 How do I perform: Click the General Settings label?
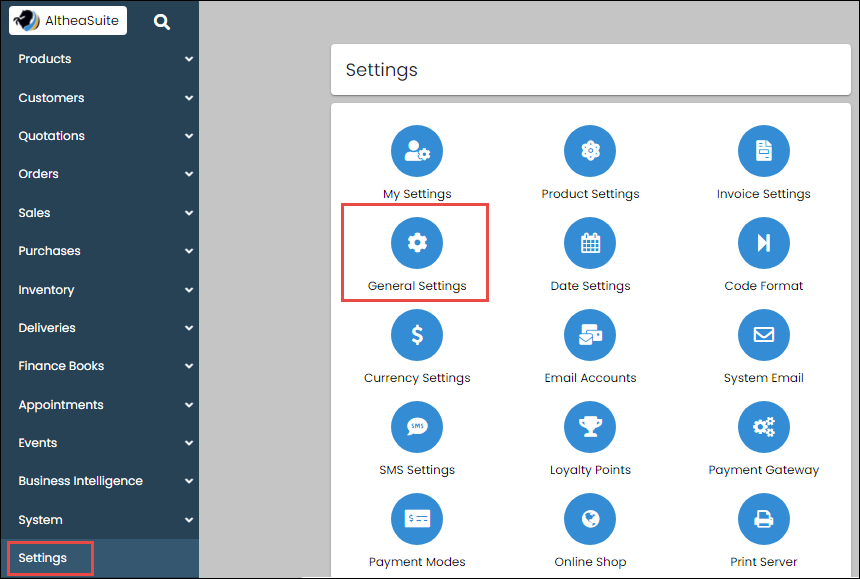click(417, 286)
